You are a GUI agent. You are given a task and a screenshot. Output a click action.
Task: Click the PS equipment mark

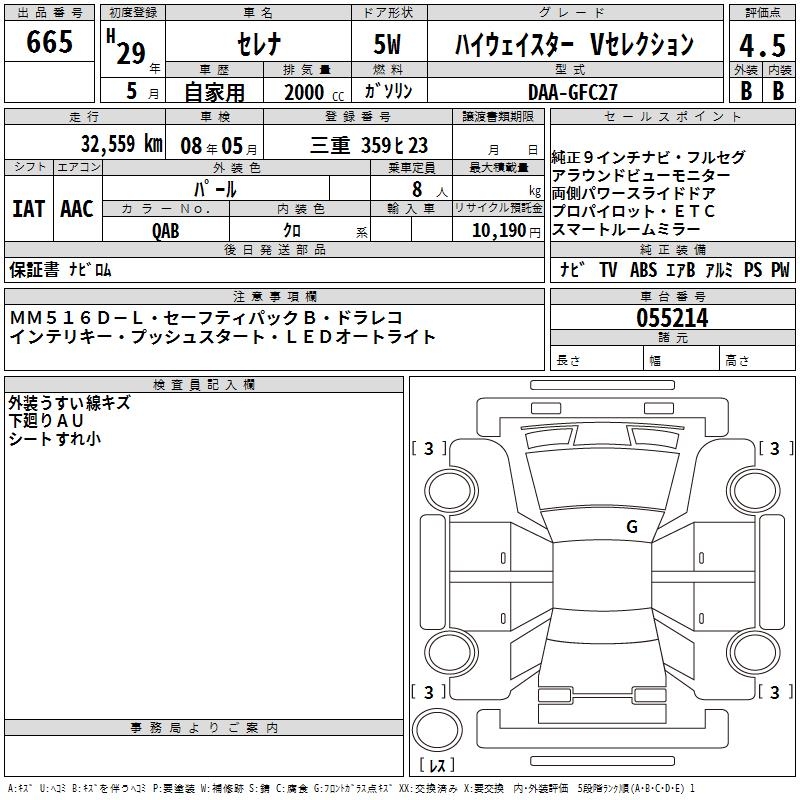pos(753,269)
